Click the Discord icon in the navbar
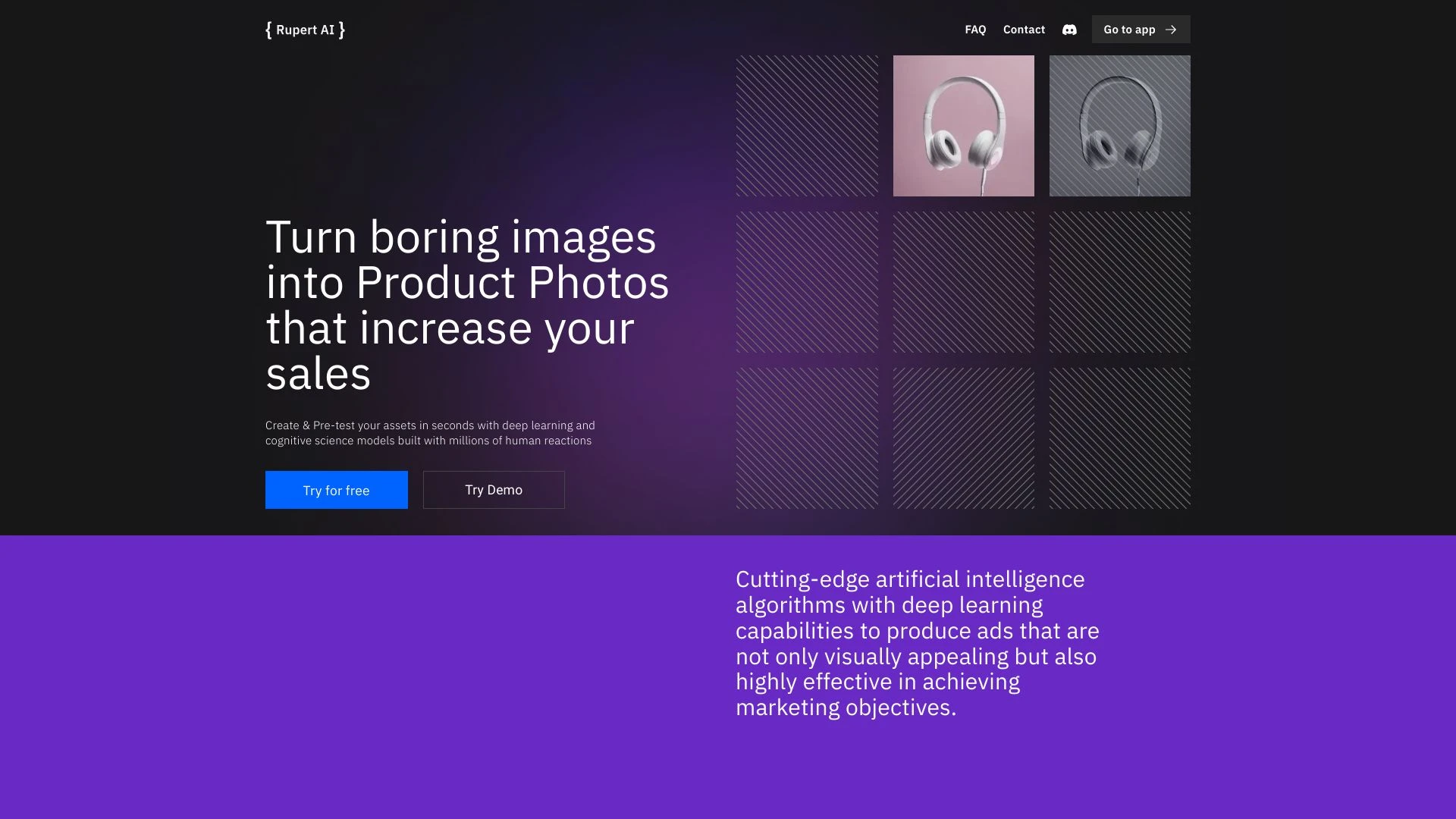 tap(1069, 30)
